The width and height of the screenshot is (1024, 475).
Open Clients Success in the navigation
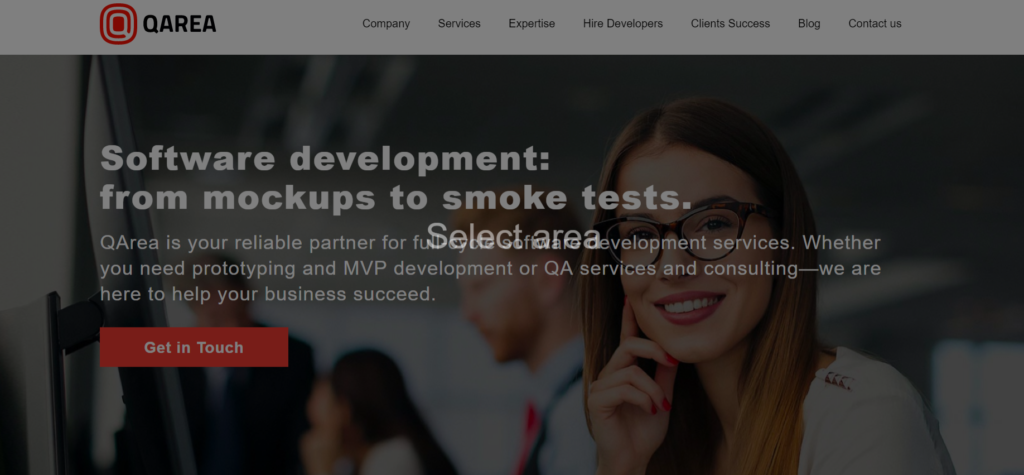pos(730,24)
